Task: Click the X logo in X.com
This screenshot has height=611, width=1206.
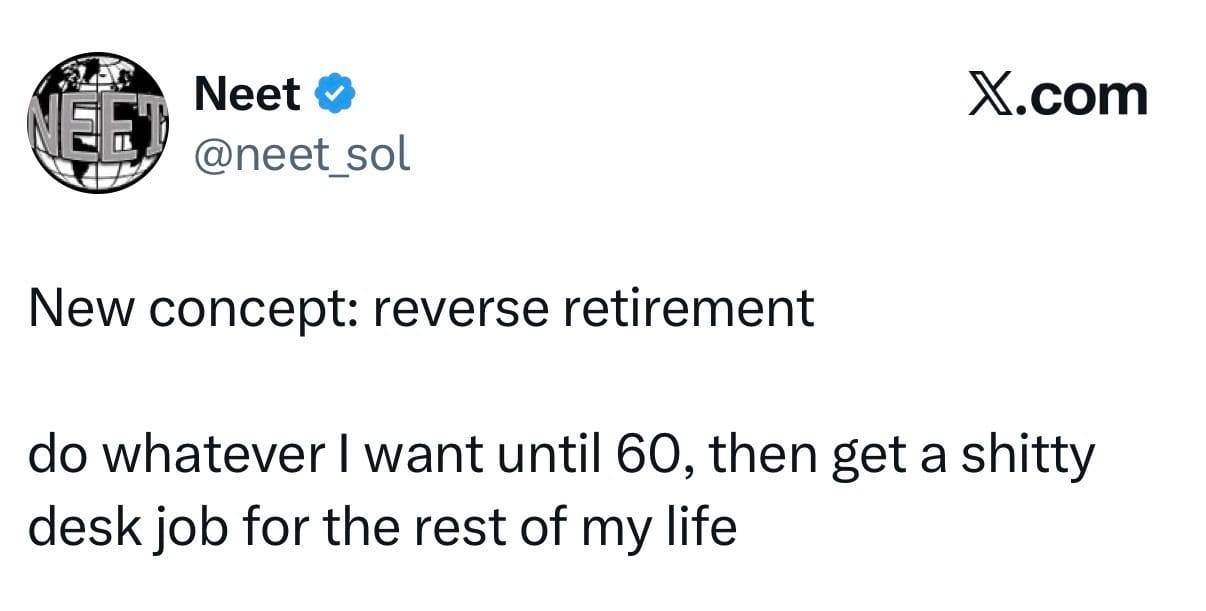Action: click(989, 96)
